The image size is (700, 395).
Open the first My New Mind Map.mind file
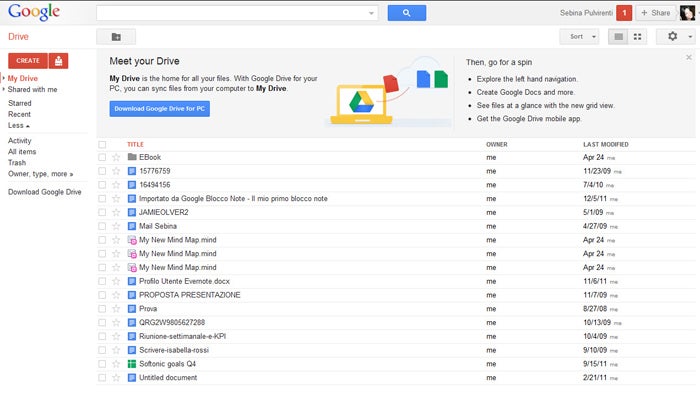[178, 240]
